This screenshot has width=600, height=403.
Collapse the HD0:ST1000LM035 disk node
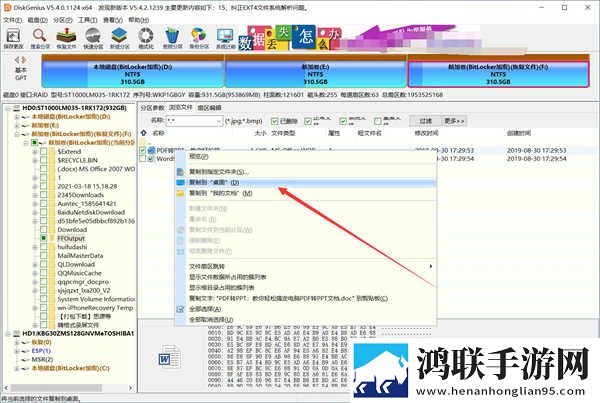(x=8, y=108)
